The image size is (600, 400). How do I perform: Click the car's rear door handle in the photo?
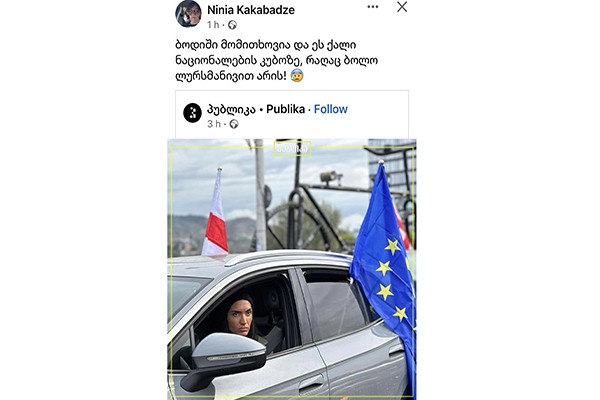397,350
